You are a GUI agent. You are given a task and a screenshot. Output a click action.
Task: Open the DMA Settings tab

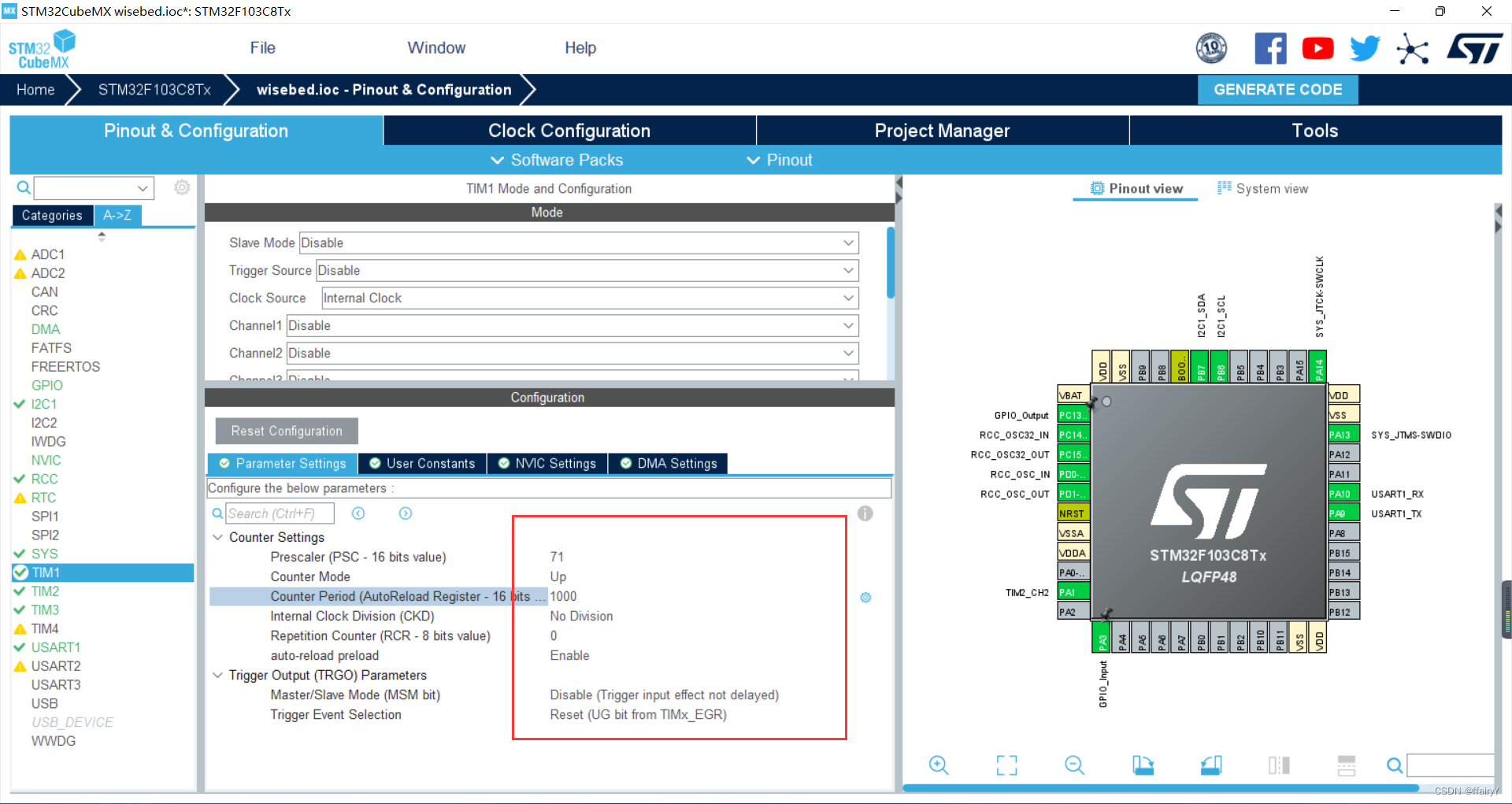pos(669,463)
